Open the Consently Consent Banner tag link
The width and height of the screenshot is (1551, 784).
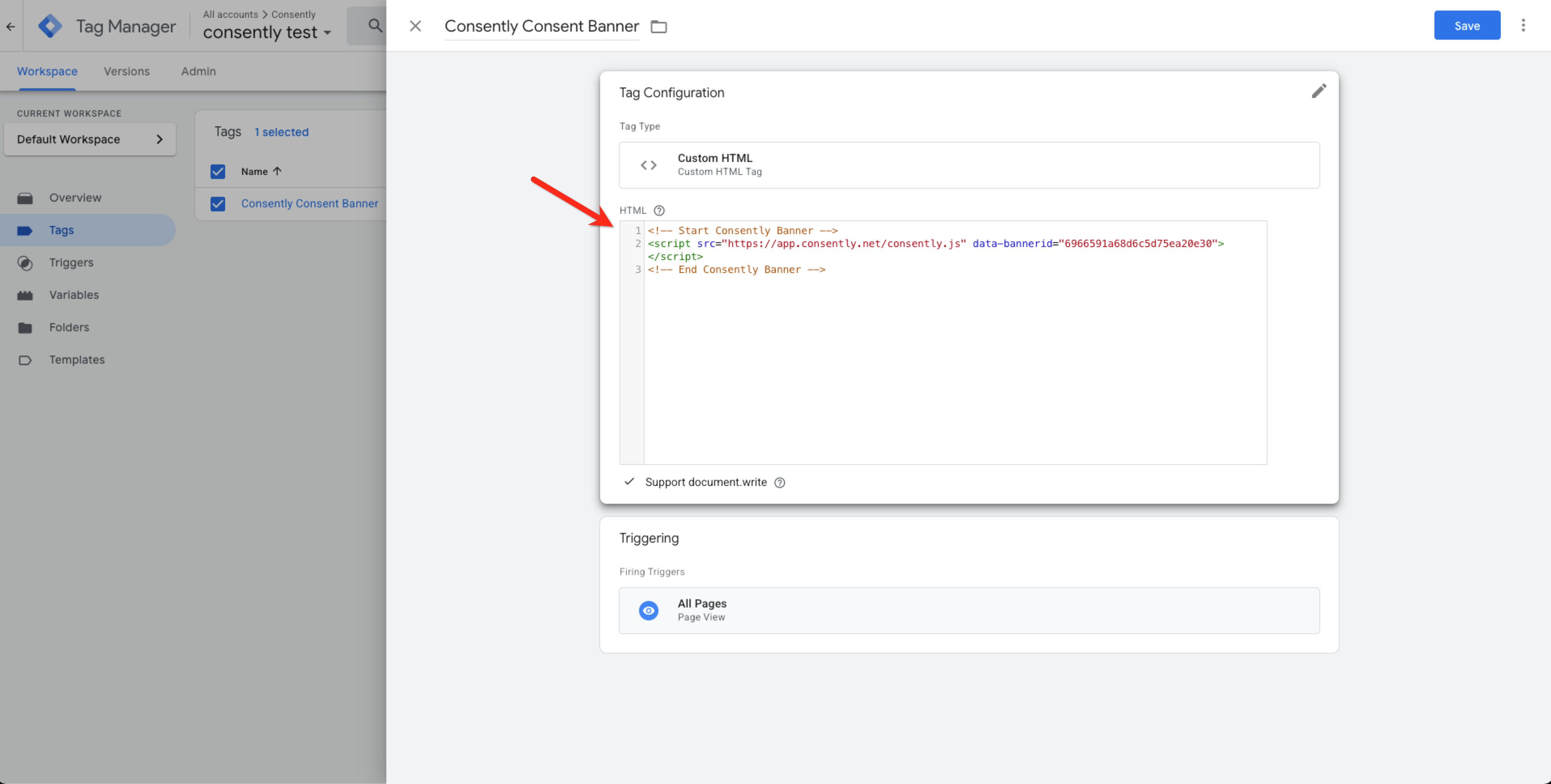point(309,204)
